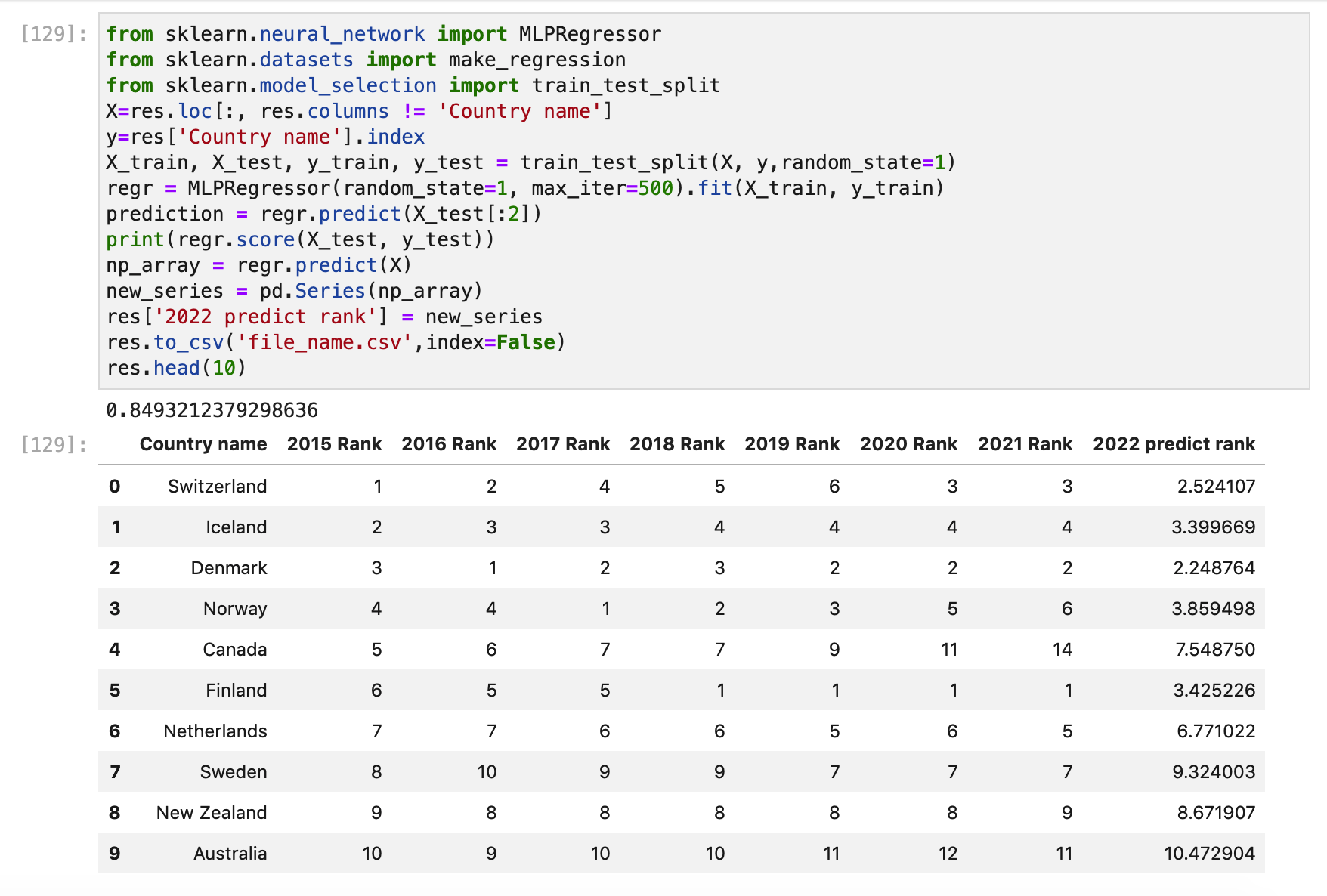Screen dimensions: 1327x896
Task: Click Canada's 2021 Rank value 14
Action: [1063, 650]
